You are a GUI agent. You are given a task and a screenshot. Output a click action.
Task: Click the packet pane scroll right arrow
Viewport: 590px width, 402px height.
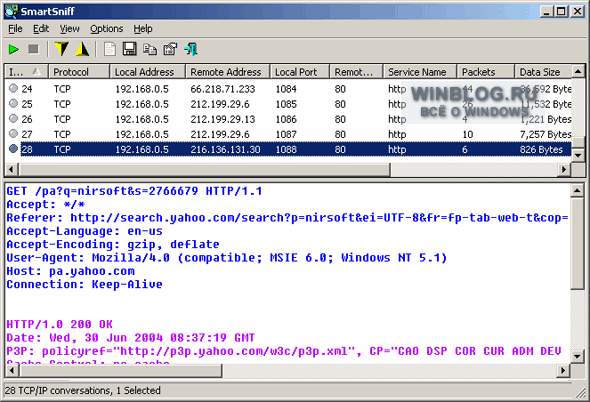click(x=563, y=371)
